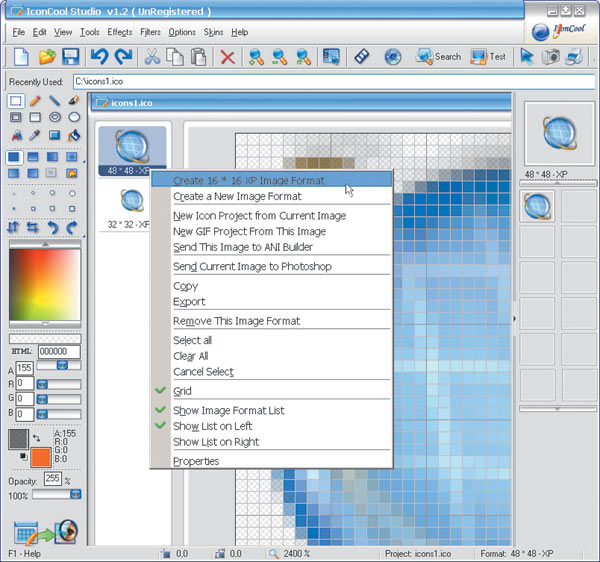The width and height of the screenshot is (600, 562).
Task: Select the hollow circle shape tool
Action: 74,117
